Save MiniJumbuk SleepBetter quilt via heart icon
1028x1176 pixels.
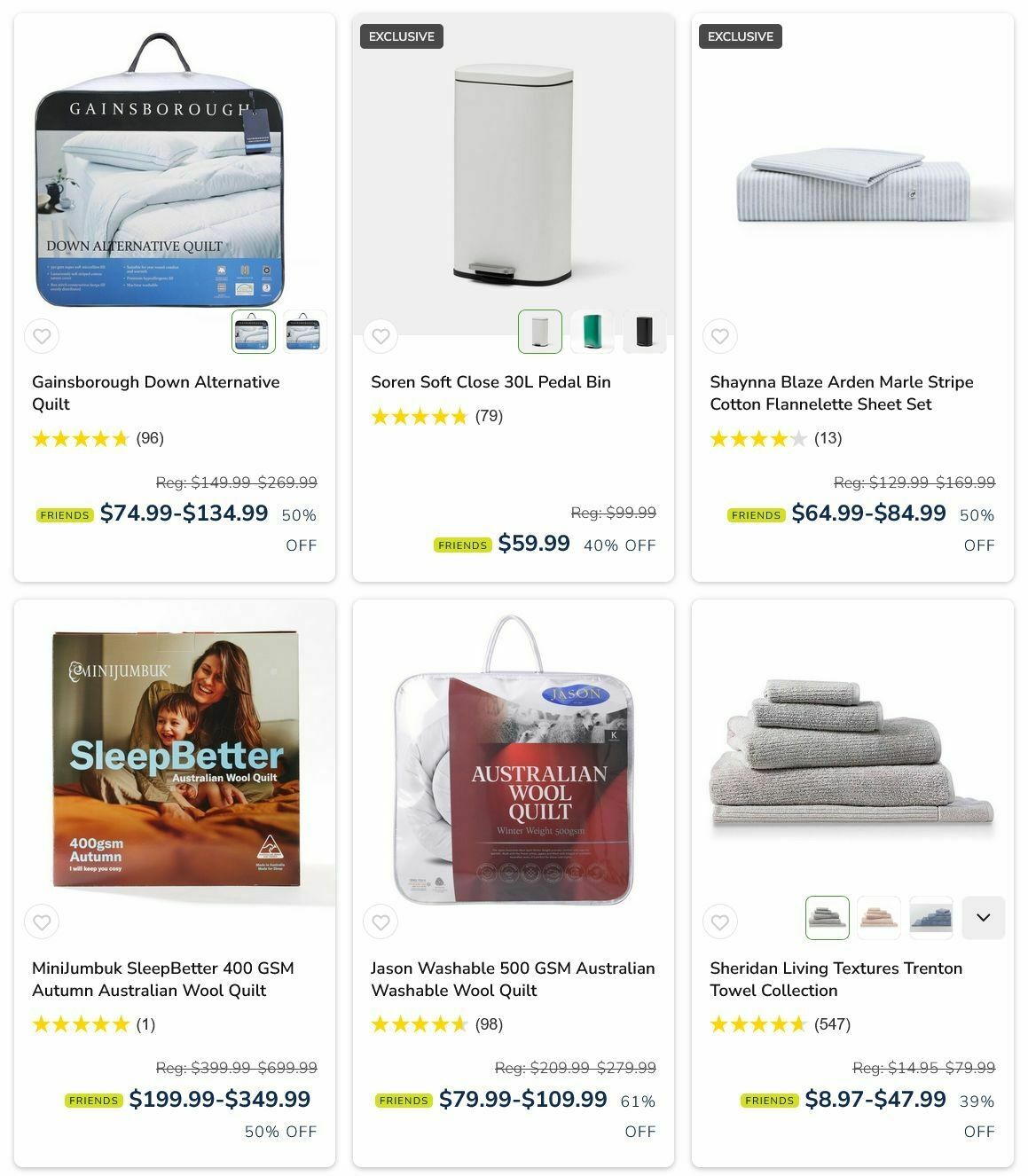[42, 922]
